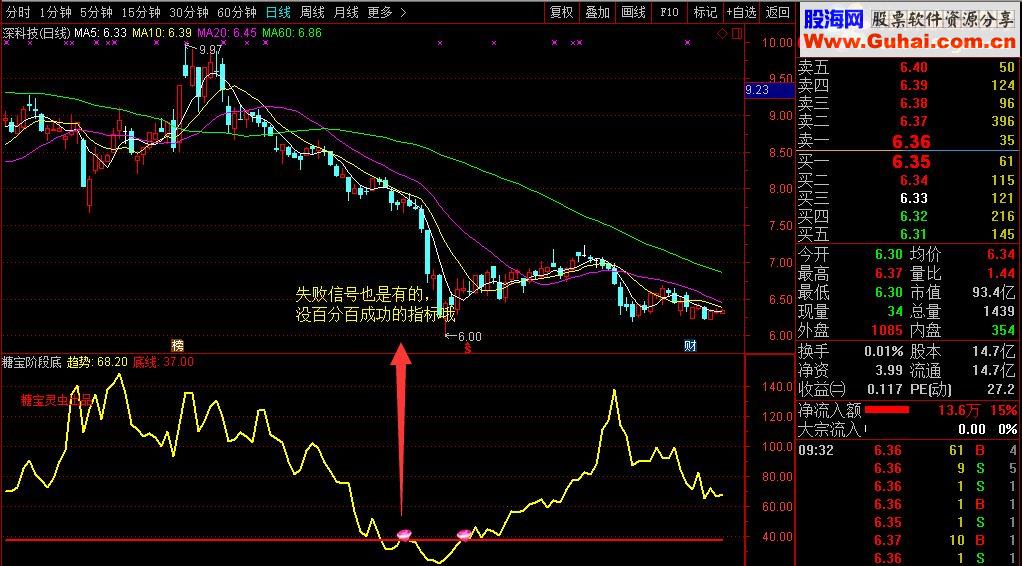Image resolution: width=1022 pixels, height=566 pixels.
Task: Click the MA60: 6.86 legend
Action: pyautogui.click(x=292, y=33)
